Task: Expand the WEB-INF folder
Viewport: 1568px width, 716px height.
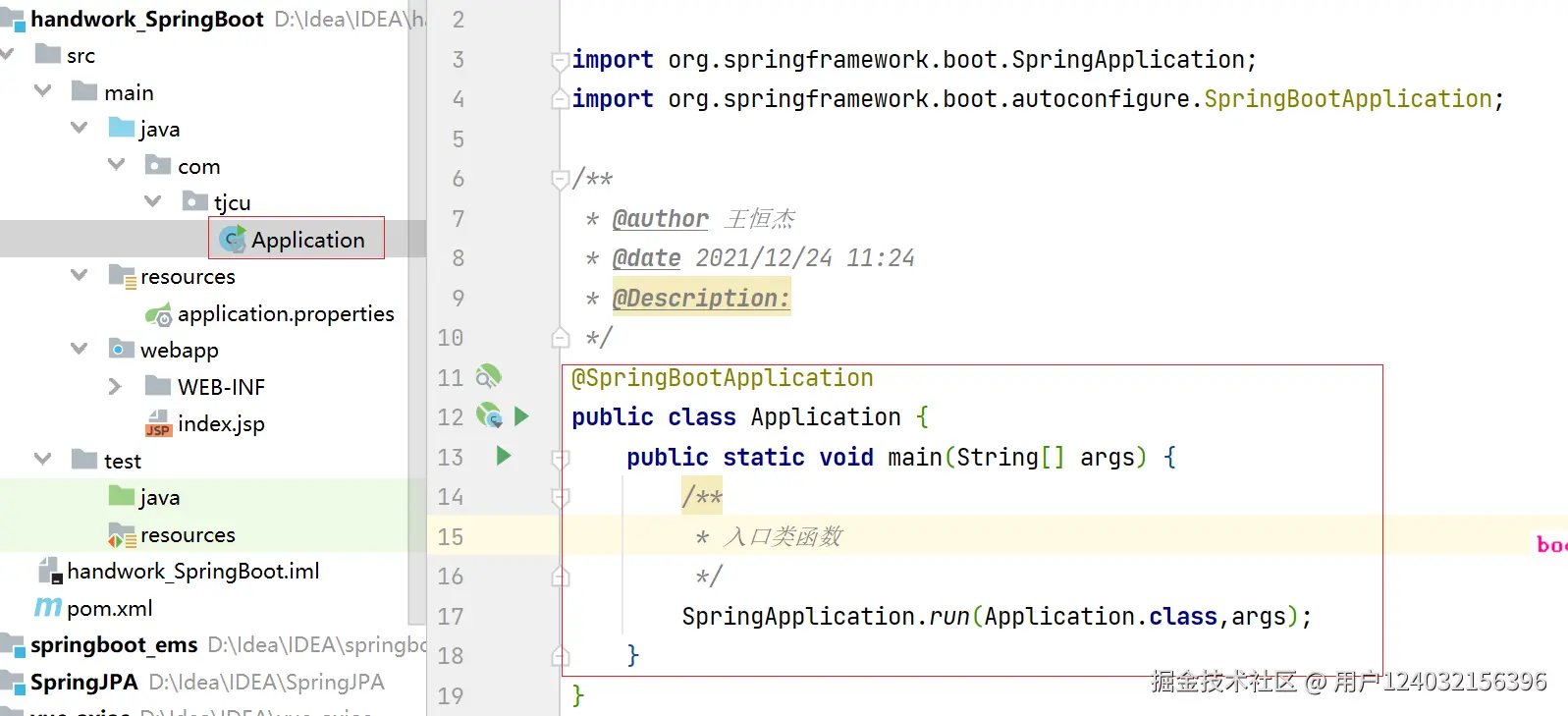Action: pyautogui.click(x=115, y=387)
